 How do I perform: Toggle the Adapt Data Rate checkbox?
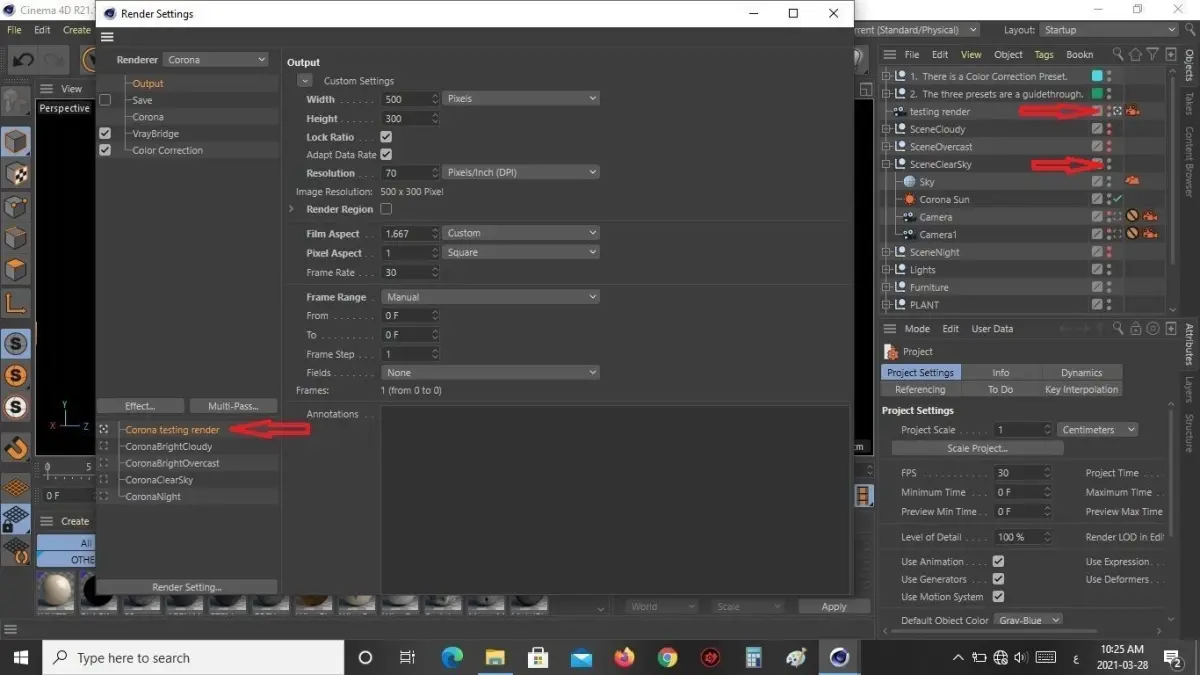click(x=386, y=155)
